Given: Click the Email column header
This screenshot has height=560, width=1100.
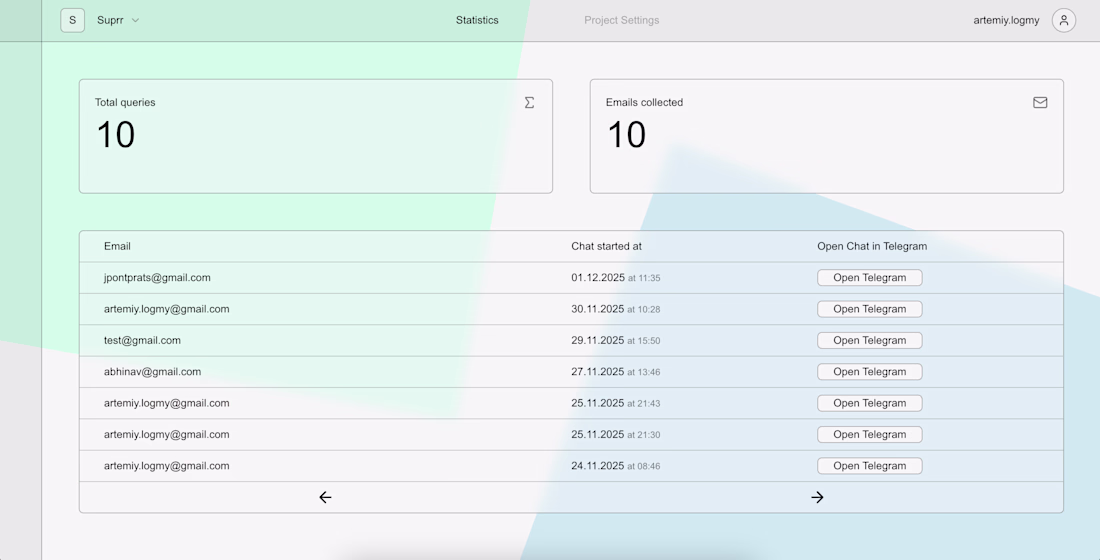Looking at the screenshot, I should coord(117,246).
